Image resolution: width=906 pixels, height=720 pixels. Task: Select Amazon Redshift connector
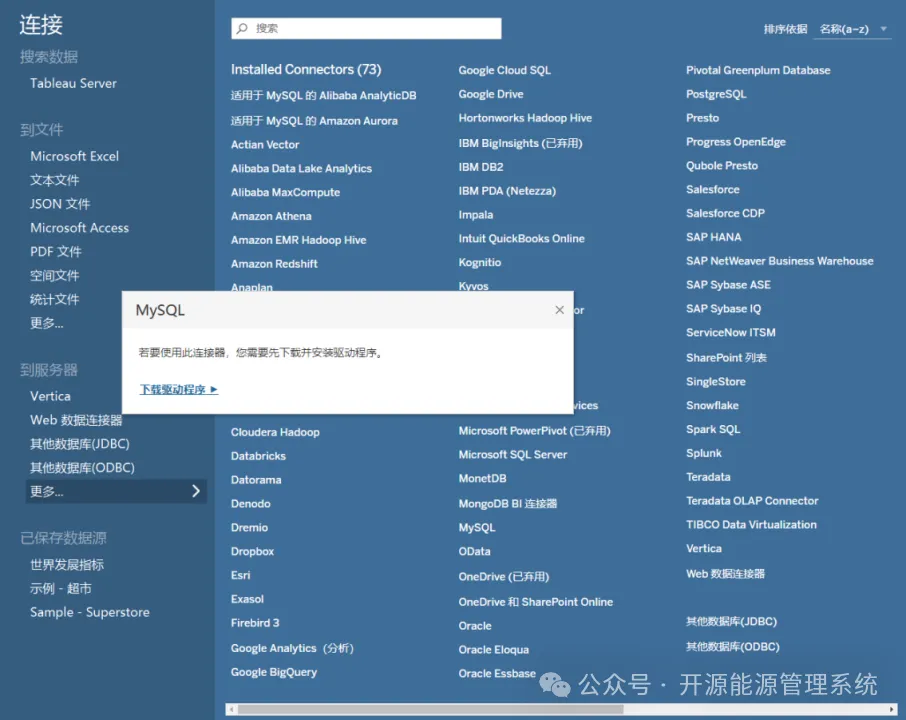274,263
